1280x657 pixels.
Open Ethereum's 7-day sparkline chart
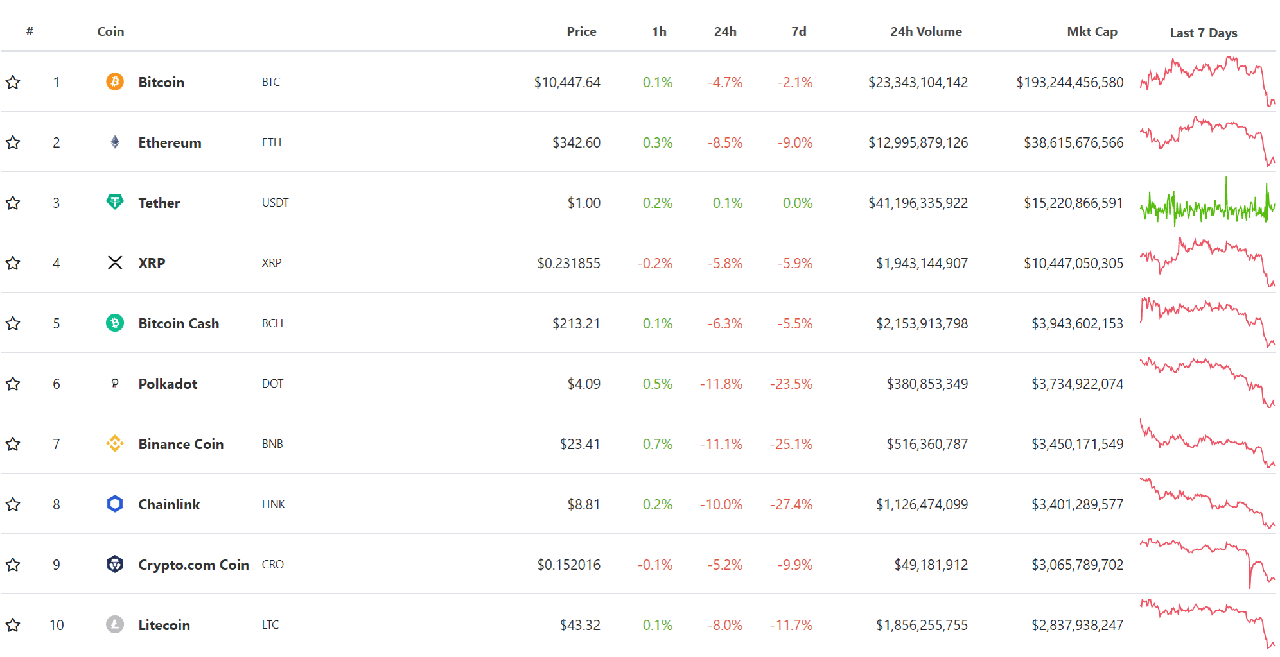tap(1208, 142)
